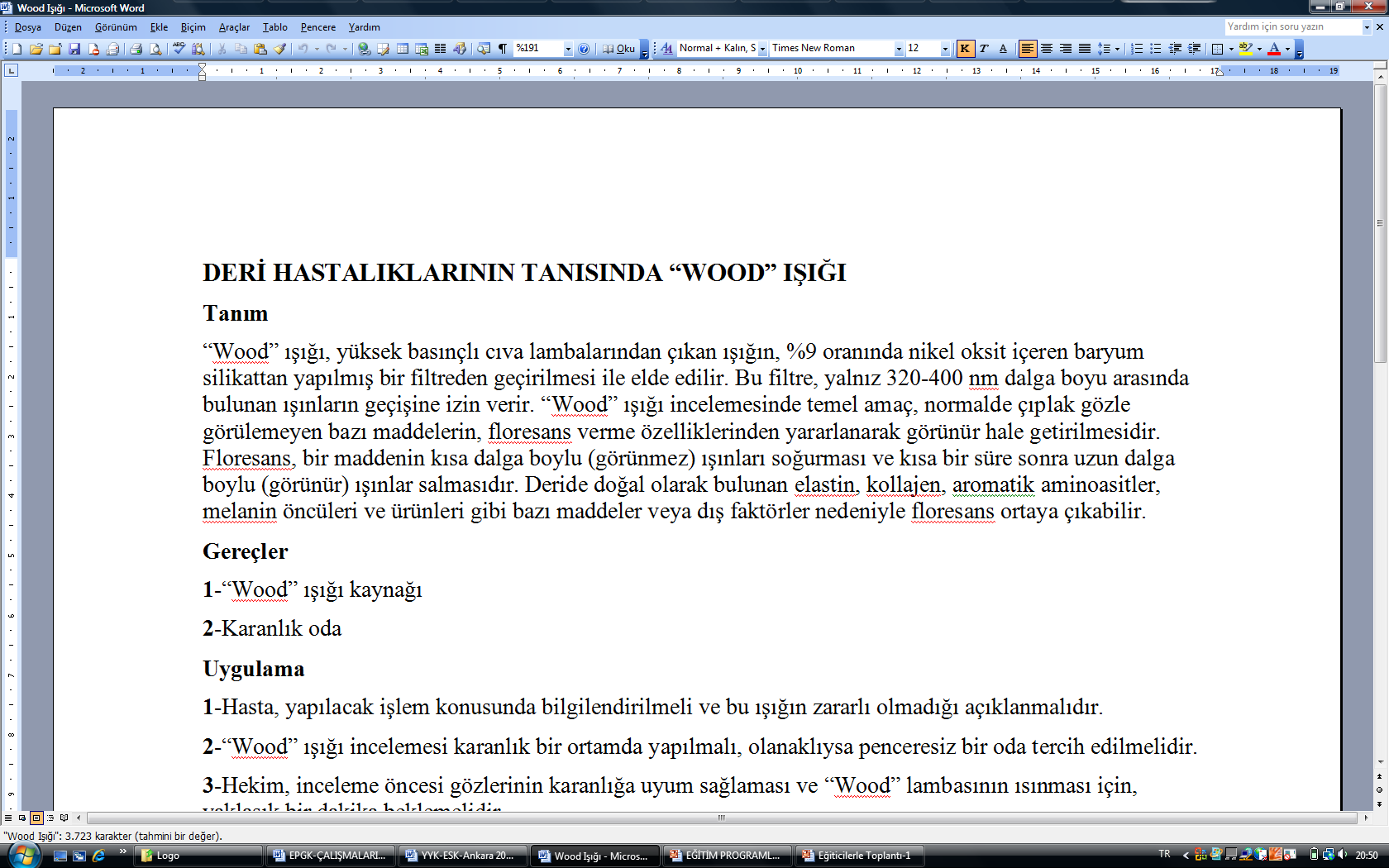This screenshot has width=1389, height=868.
Task: Expand the highlight color dropdown arrow
Action: pyautogui.click(x=1259, y=49)
